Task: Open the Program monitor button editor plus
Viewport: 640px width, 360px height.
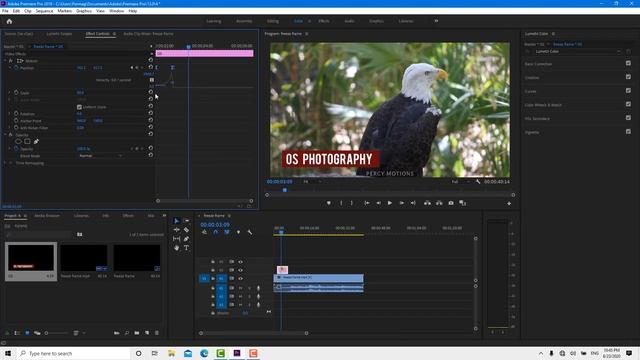Action: coord(509,203)
